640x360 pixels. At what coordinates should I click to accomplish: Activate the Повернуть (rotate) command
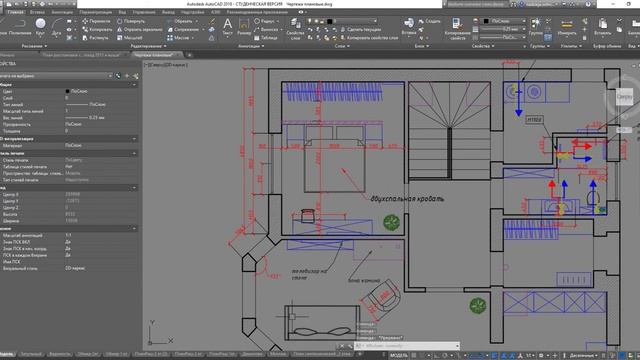tap(131, 21)
